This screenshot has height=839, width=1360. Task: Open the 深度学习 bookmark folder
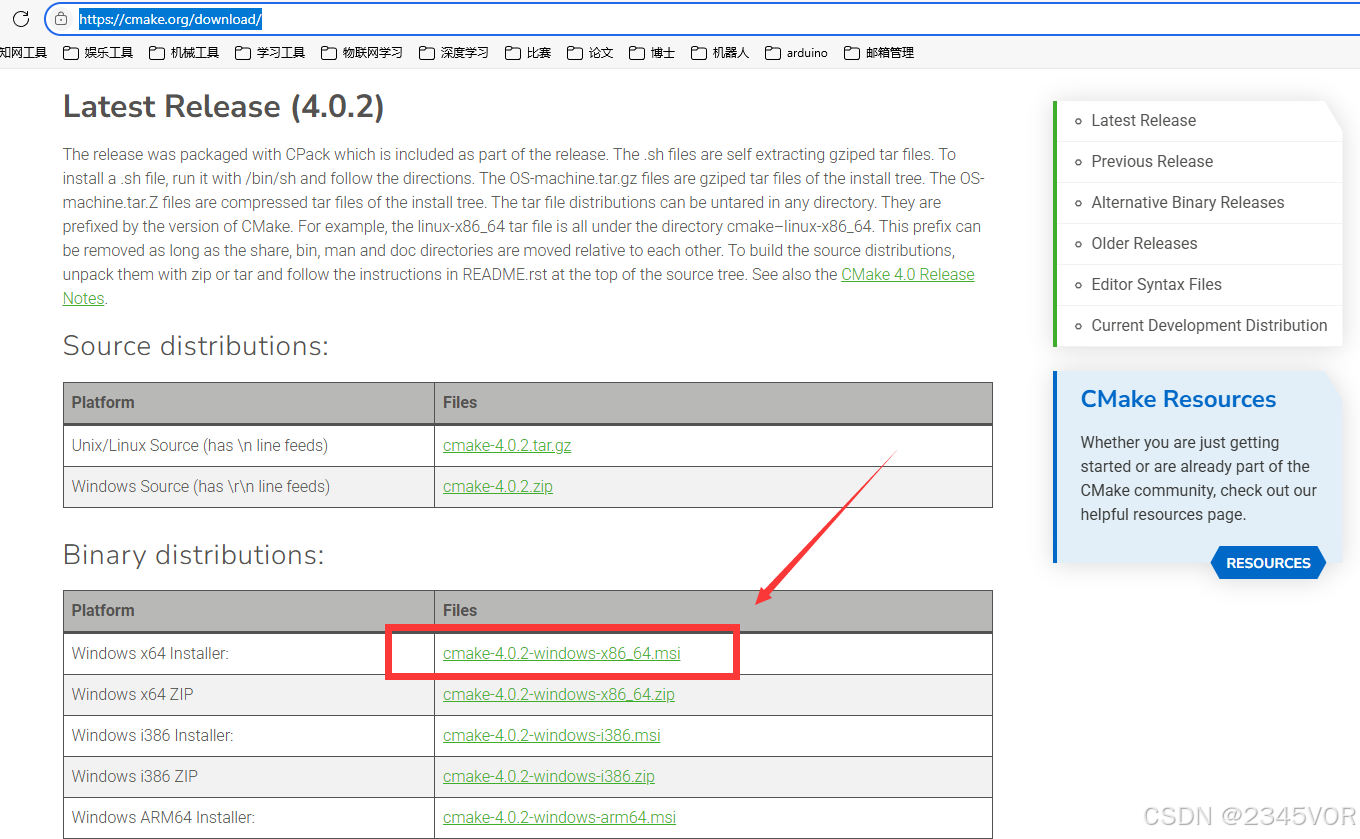click(454, 53)
